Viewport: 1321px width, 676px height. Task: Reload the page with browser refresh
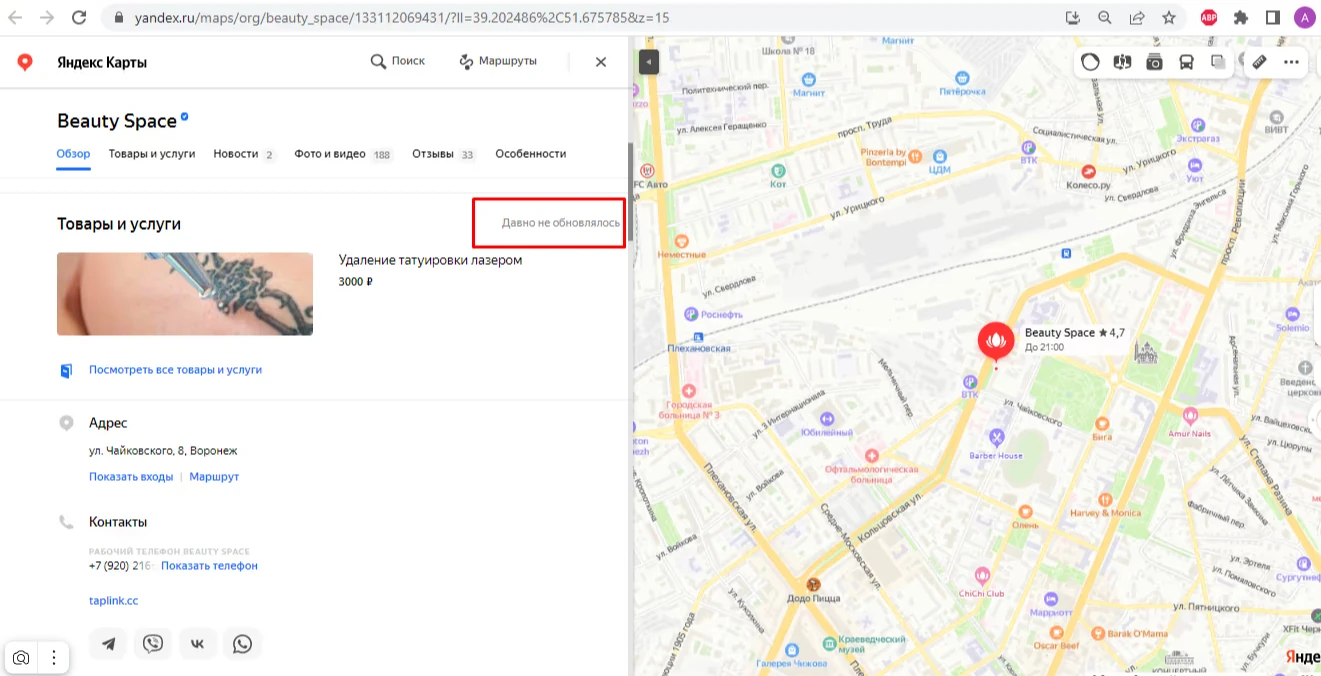[x=79, y=18]
